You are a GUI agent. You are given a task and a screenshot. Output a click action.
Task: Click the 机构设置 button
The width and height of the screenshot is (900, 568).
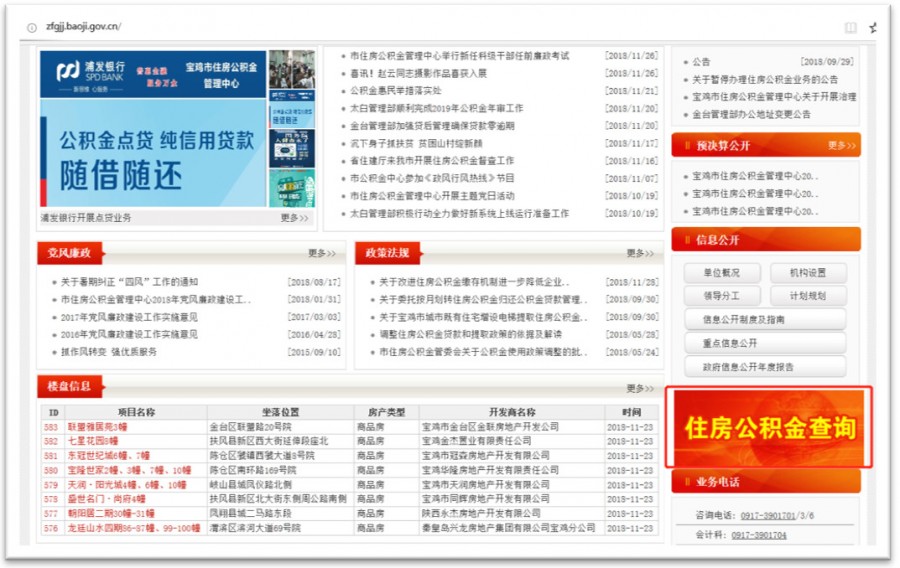(x=807, y=273)
